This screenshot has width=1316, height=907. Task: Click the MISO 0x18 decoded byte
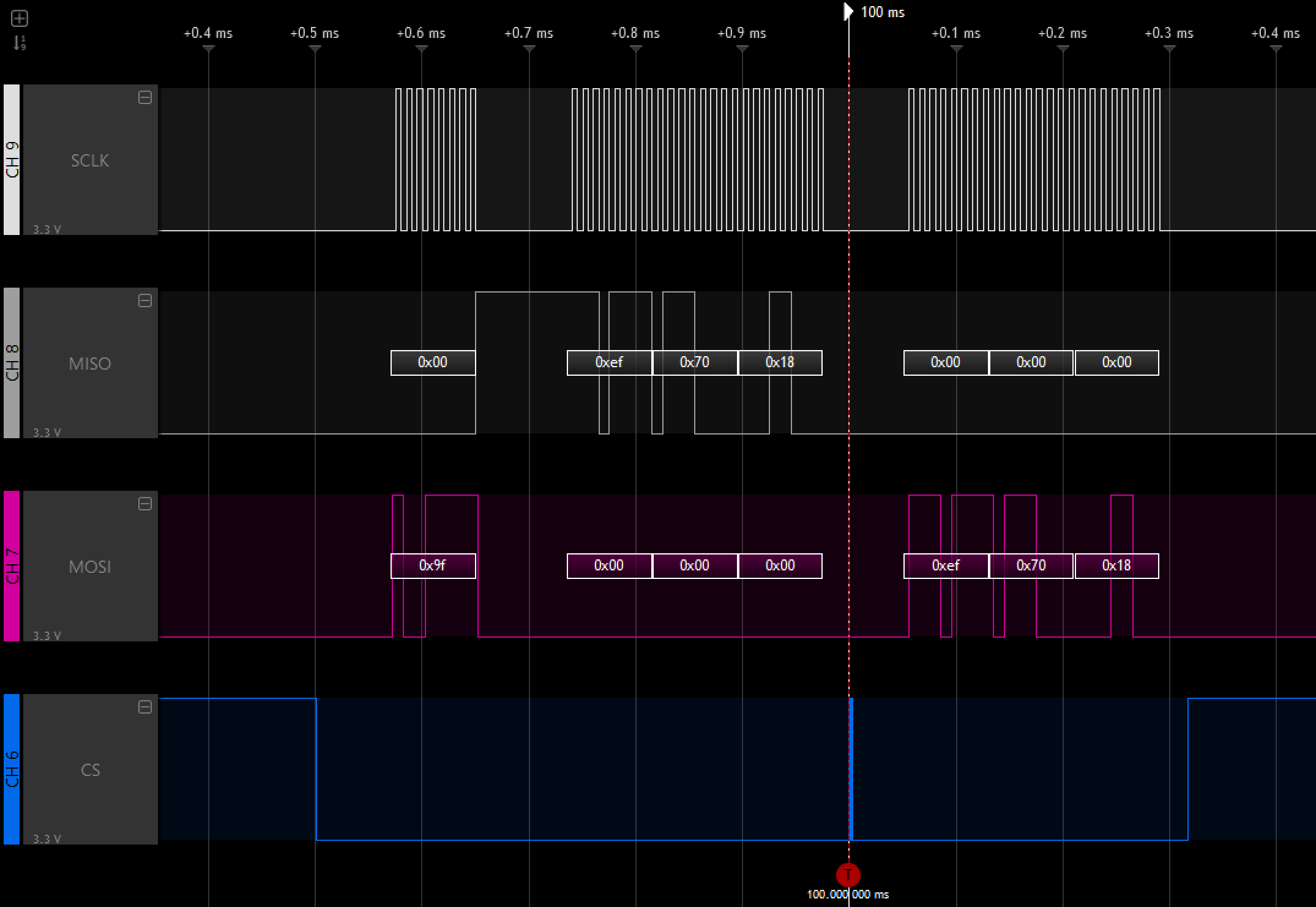pos(780,362)
